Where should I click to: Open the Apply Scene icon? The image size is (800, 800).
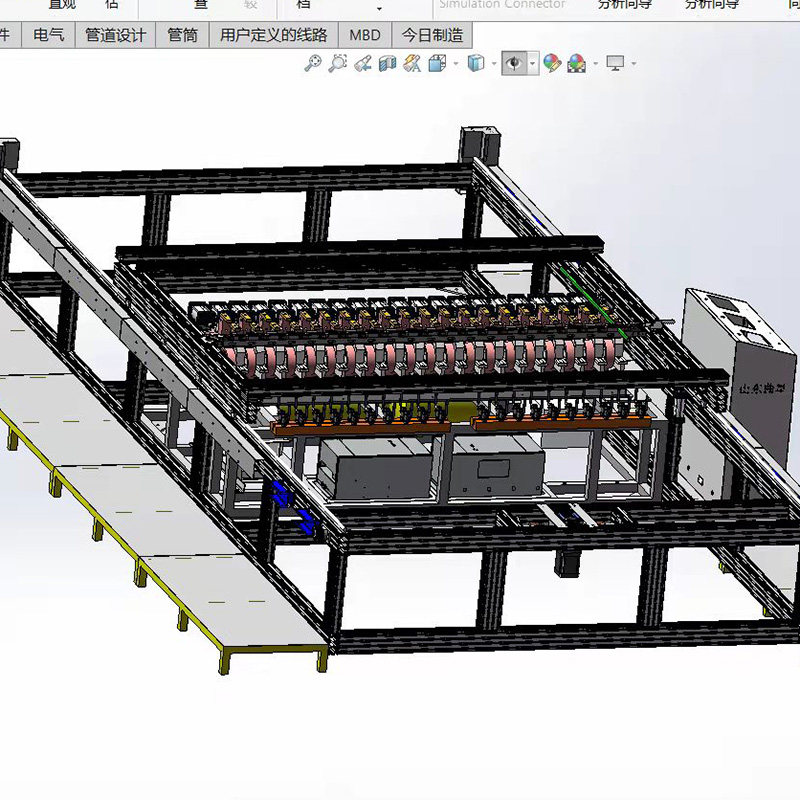point(576,64)
